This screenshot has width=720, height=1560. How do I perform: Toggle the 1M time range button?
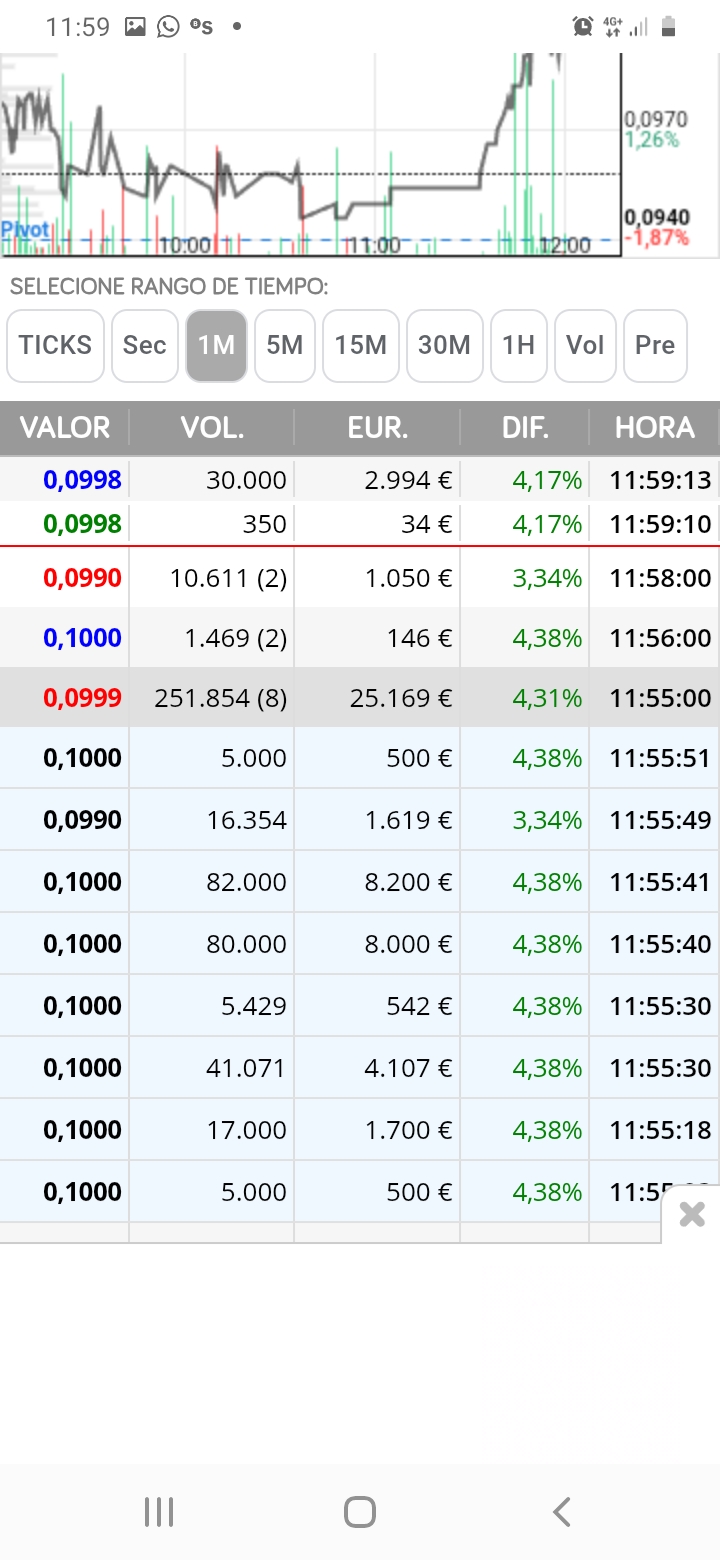click(216, 345)
